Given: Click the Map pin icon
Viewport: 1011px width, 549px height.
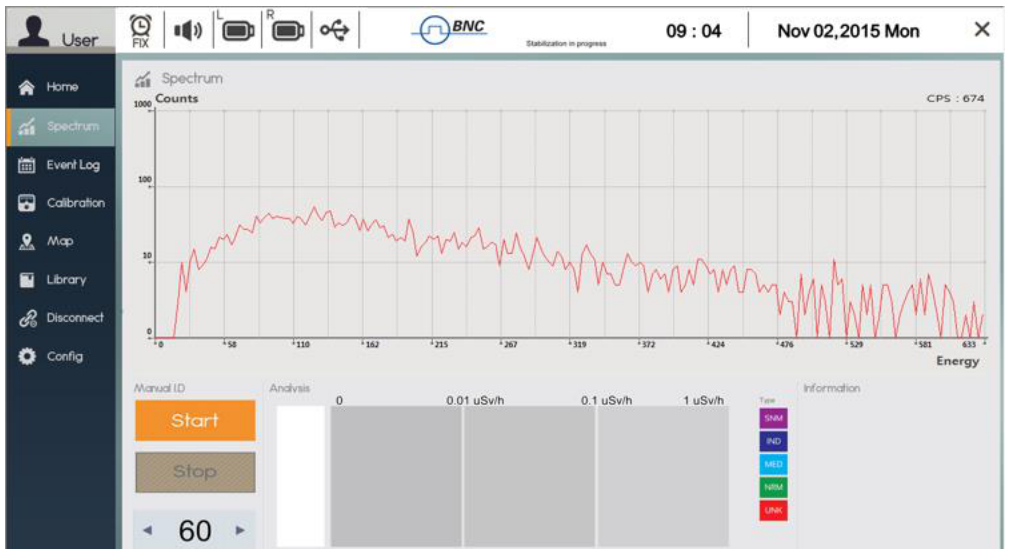Looking at the screenshot, I should [x=26, y=241].
